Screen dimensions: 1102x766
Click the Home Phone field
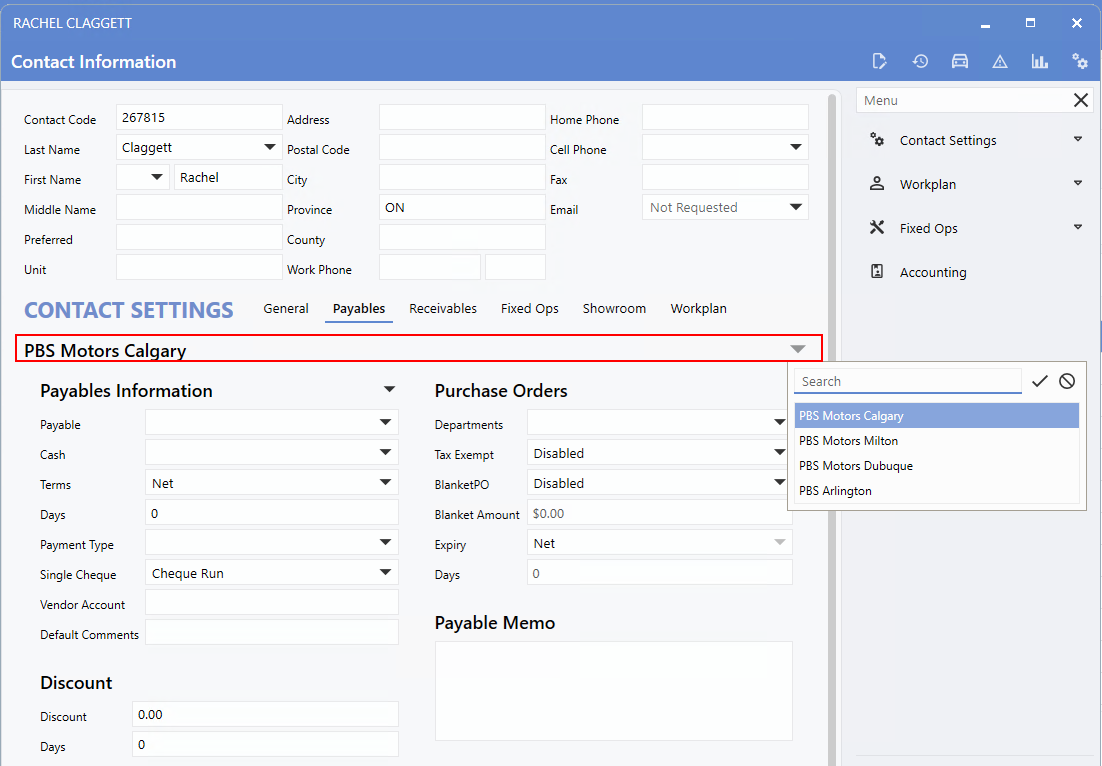tap(725, 117)
